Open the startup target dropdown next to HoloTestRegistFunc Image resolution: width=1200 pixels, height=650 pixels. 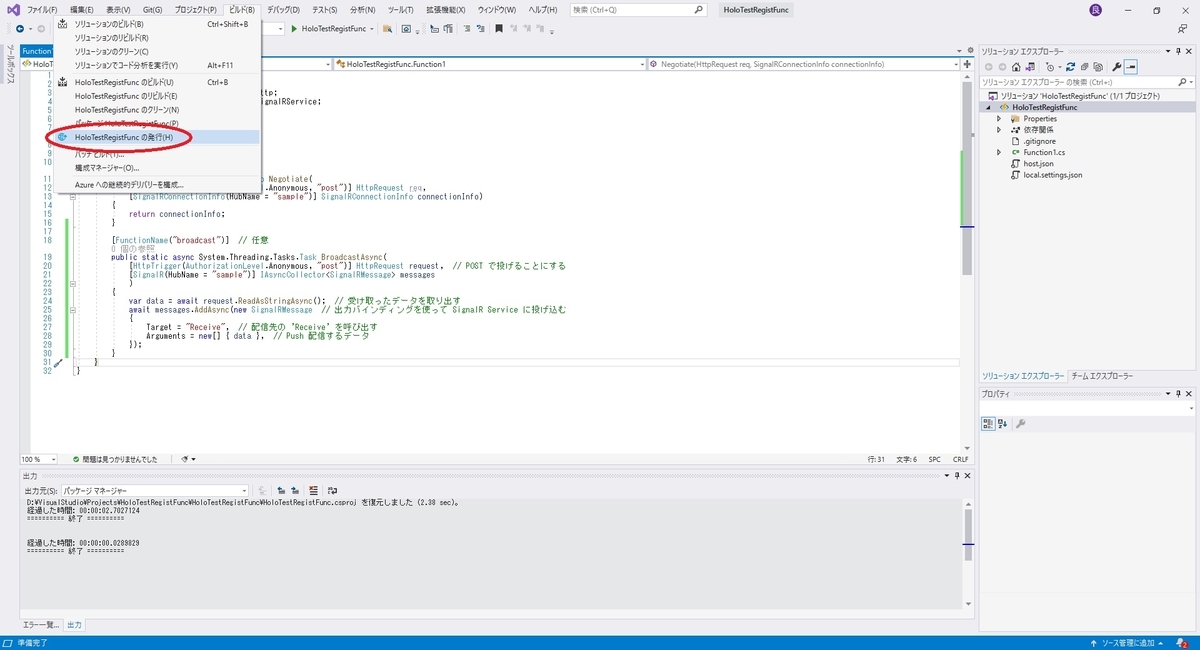(371, 28)
